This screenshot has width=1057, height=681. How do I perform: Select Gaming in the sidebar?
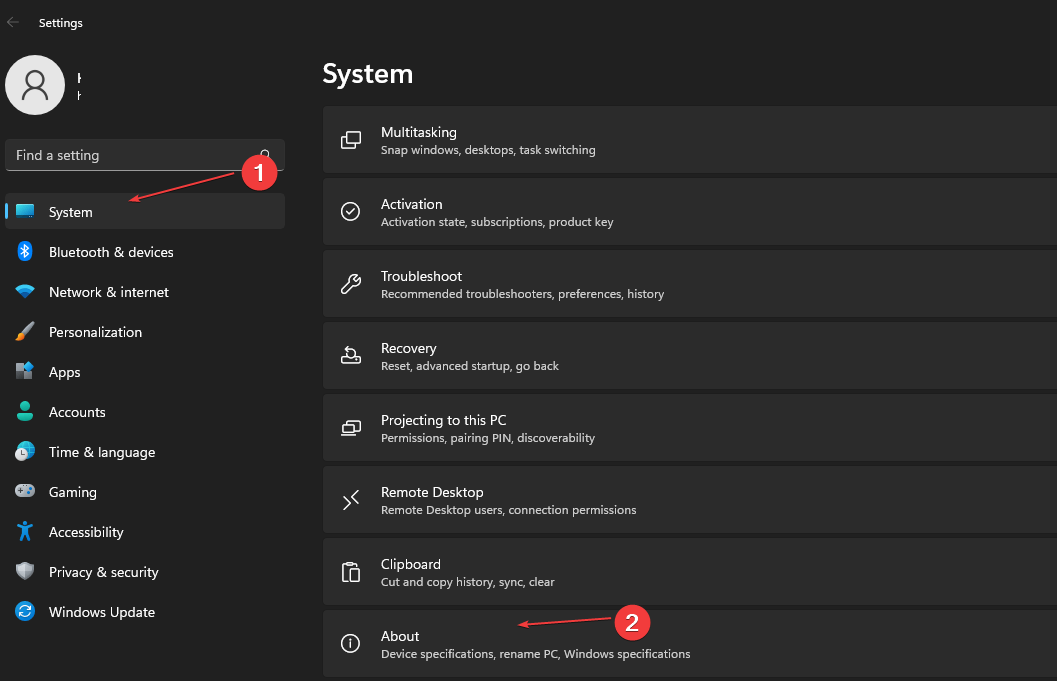click(x=73, y=492)
